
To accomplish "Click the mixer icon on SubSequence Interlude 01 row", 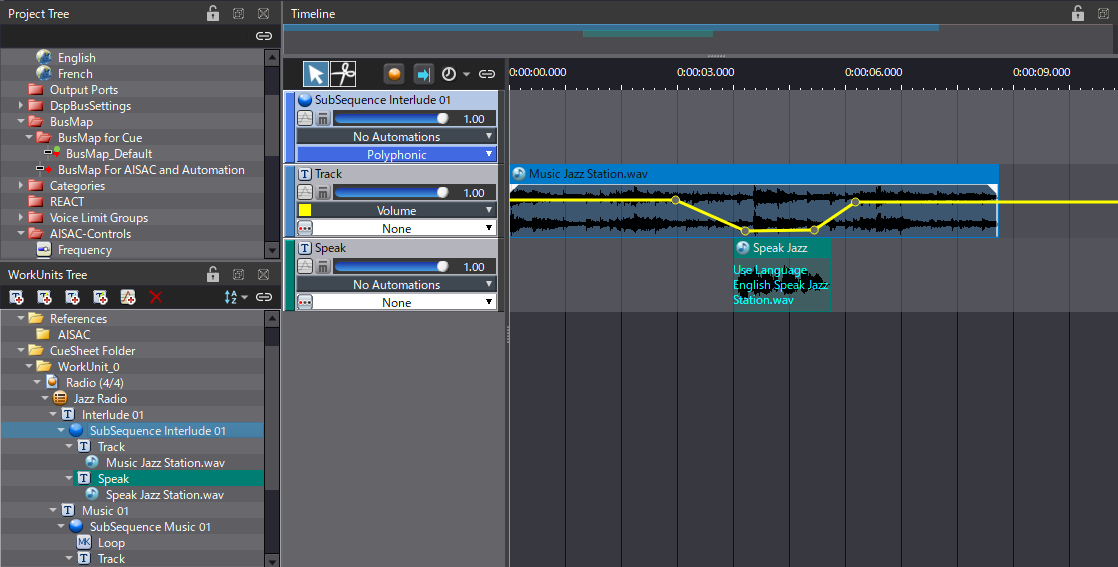I will (x=323, y=118).
